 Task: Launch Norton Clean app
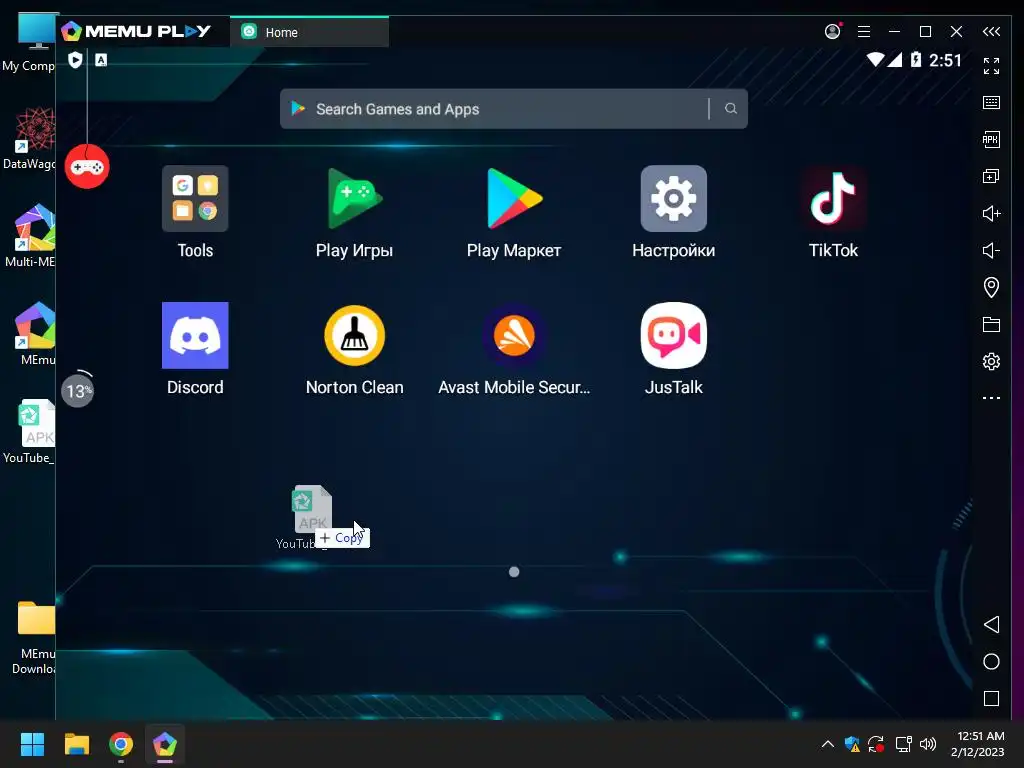coord(355,335)
